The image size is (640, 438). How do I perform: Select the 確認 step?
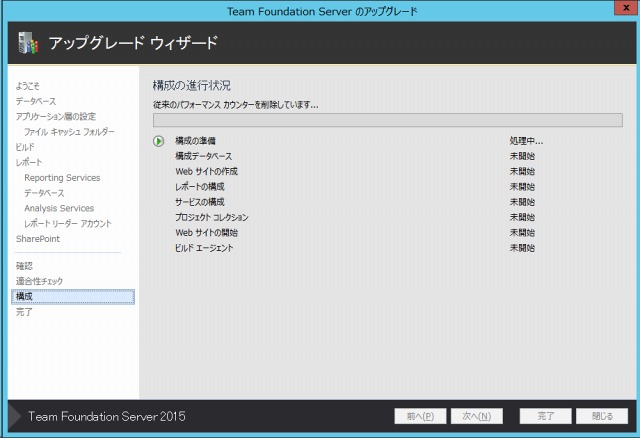[x=24, y=266]
